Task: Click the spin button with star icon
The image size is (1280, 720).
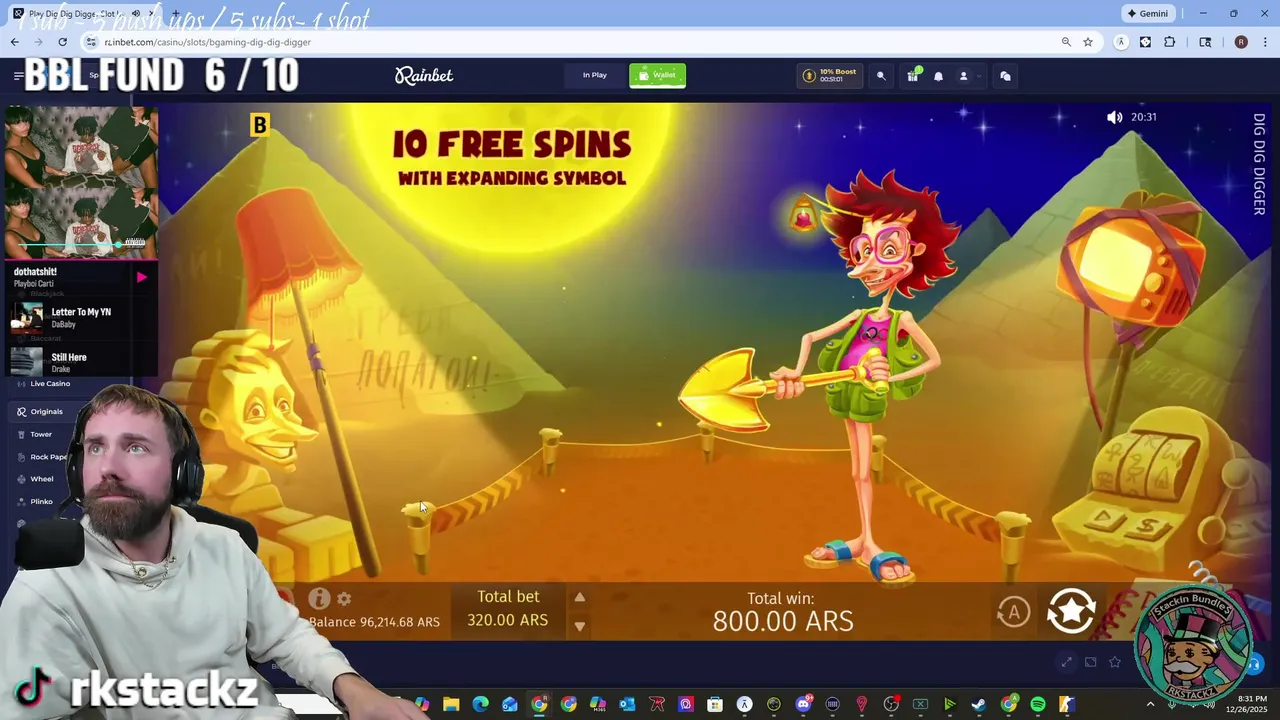Action: pyautogui.click(x=1071, y=611)
